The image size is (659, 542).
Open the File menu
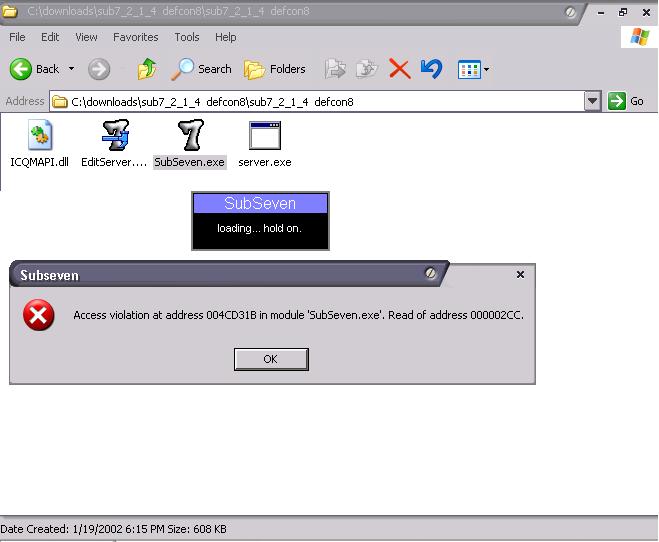point(17,37)
